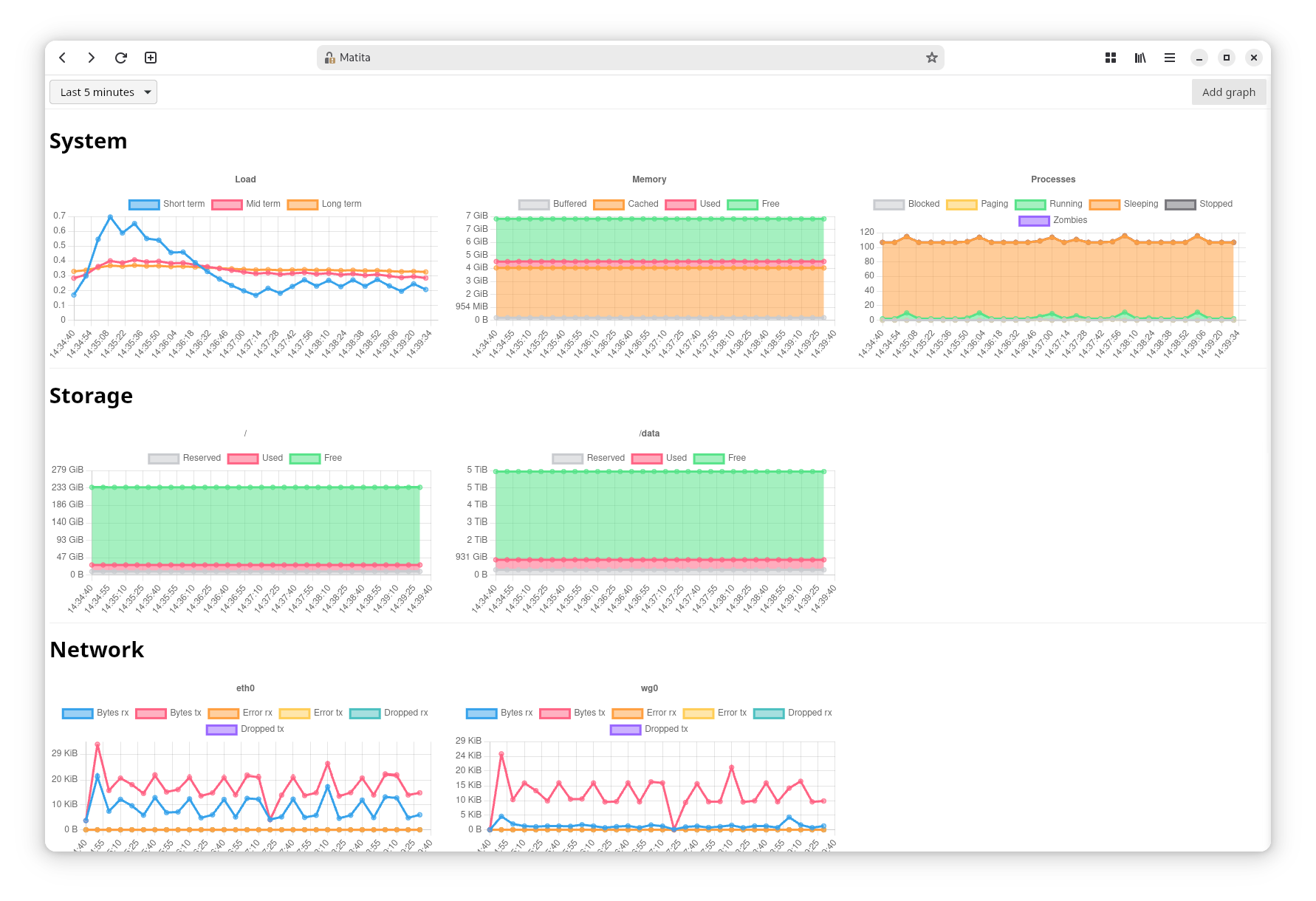
Task: Click the Free color swatch in /data legend
Action: (708, 458)
